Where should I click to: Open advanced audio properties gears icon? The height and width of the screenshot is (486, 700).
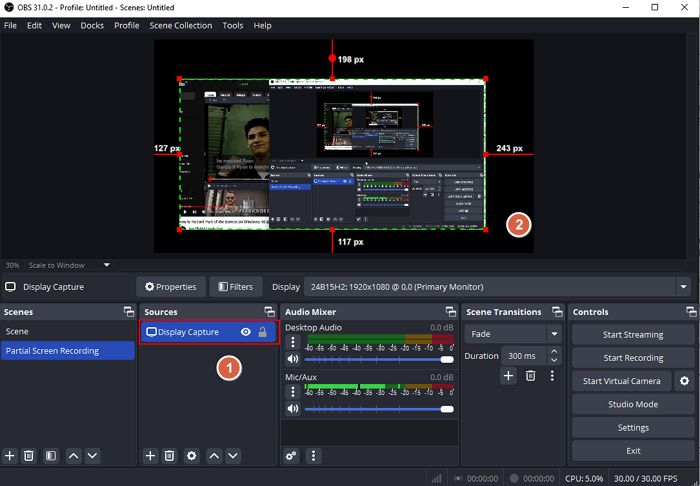(291, 456)
